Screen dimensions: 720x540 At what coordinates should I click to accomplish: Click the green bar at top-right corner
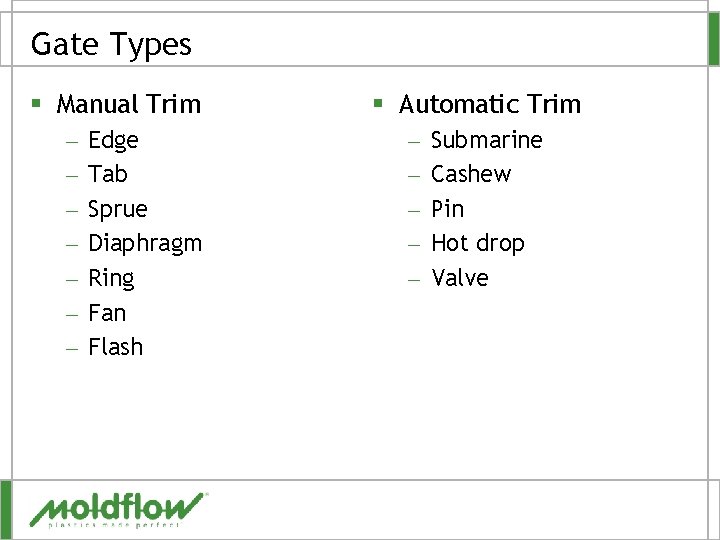click(714, 39)
